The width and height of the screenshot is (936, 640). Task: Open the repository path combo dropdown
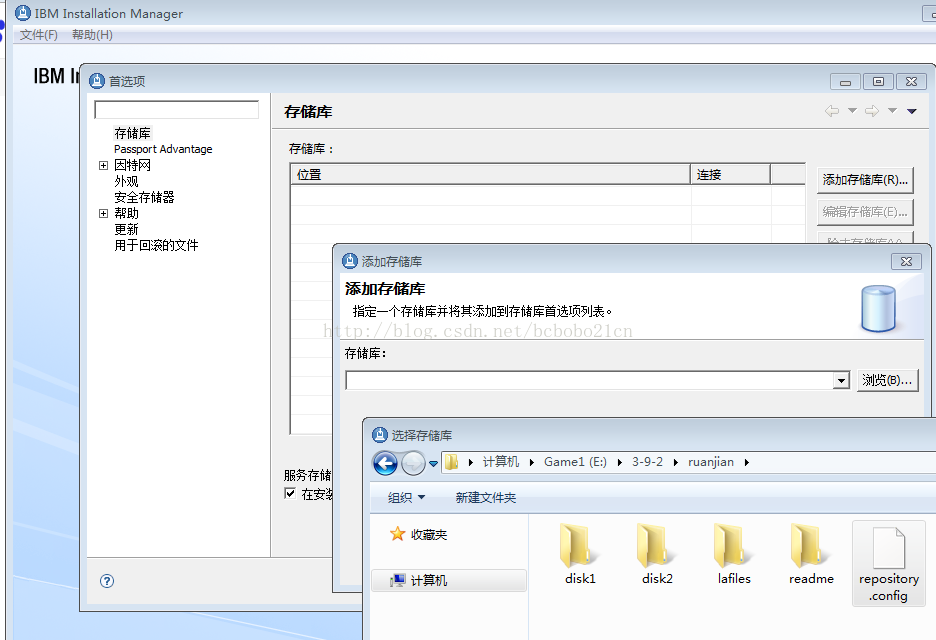pyautogui.click(x=841, y=380)
